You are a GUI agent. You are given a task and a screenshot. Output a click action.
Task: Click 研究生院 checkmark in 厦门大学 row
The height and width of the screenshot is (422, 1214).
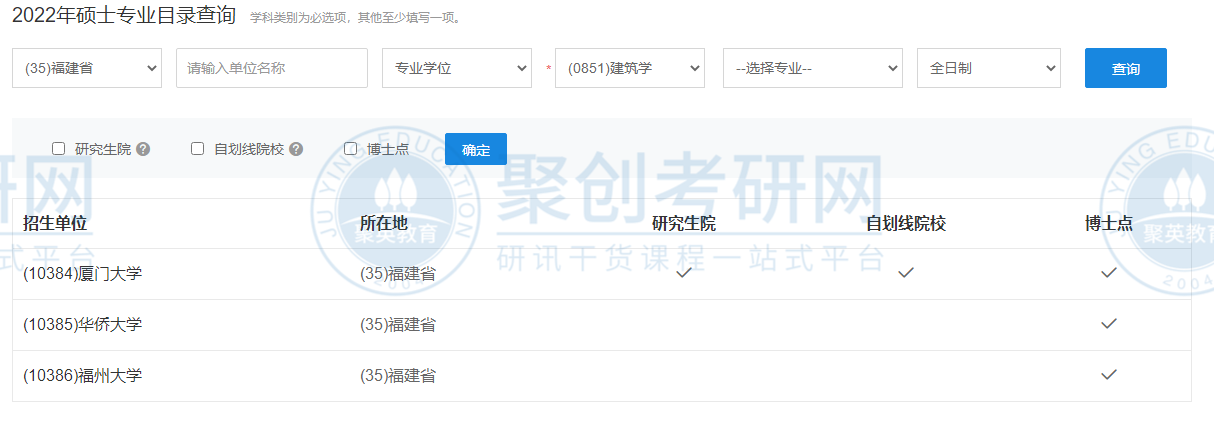click(x=684, y=272)
